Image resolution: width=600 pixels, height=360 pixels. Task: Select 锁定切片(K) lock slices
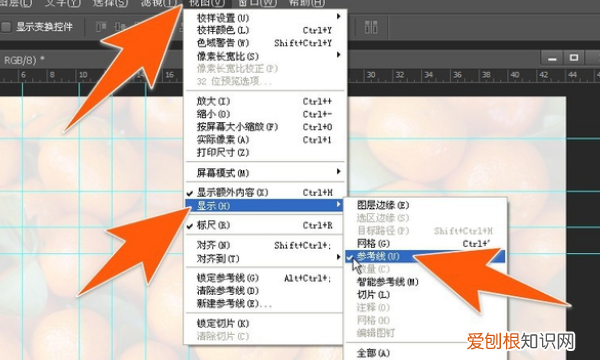(x=265, y=324)
